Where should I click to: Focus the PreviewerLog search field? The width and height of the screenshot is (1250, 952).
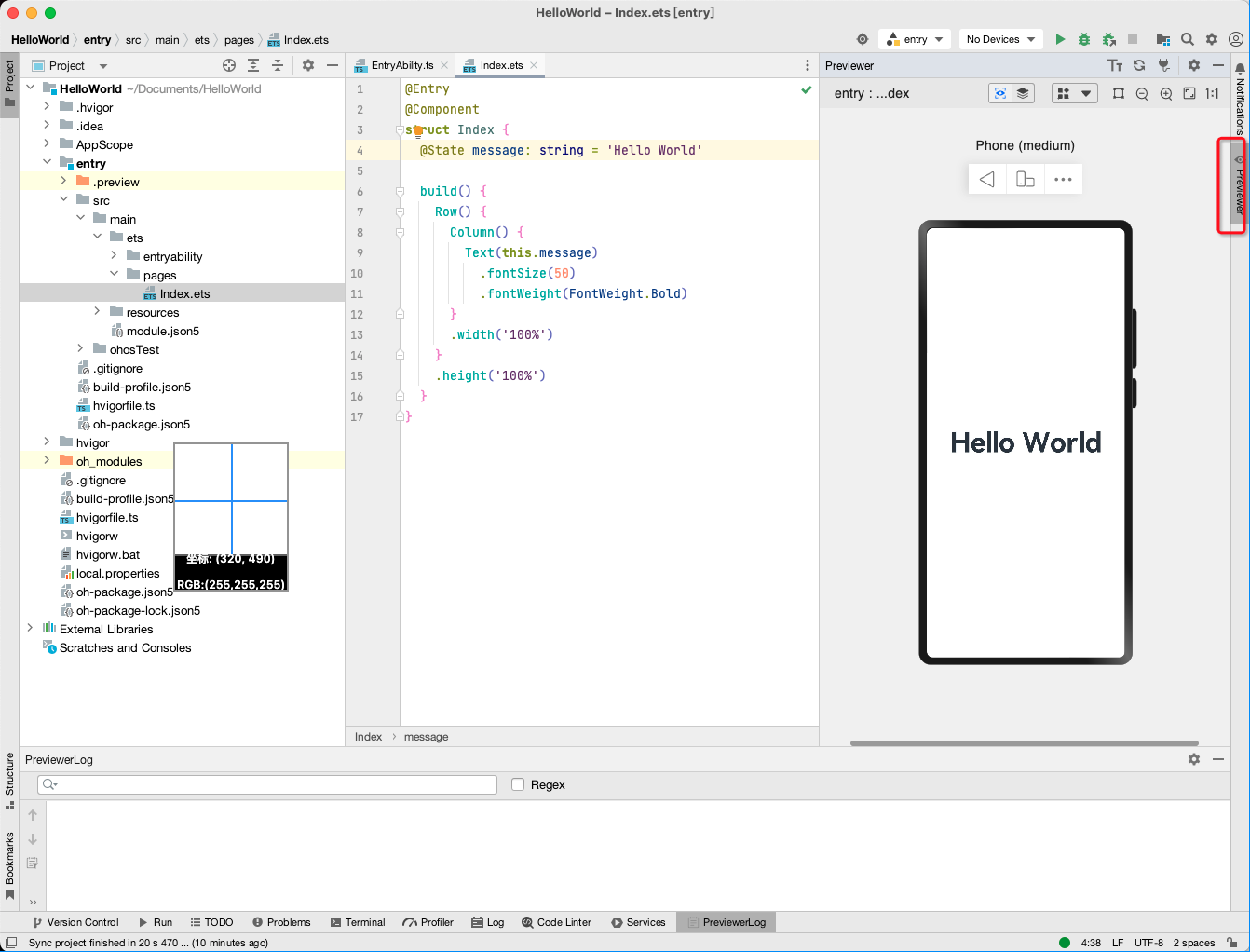(x=266, y=784)
